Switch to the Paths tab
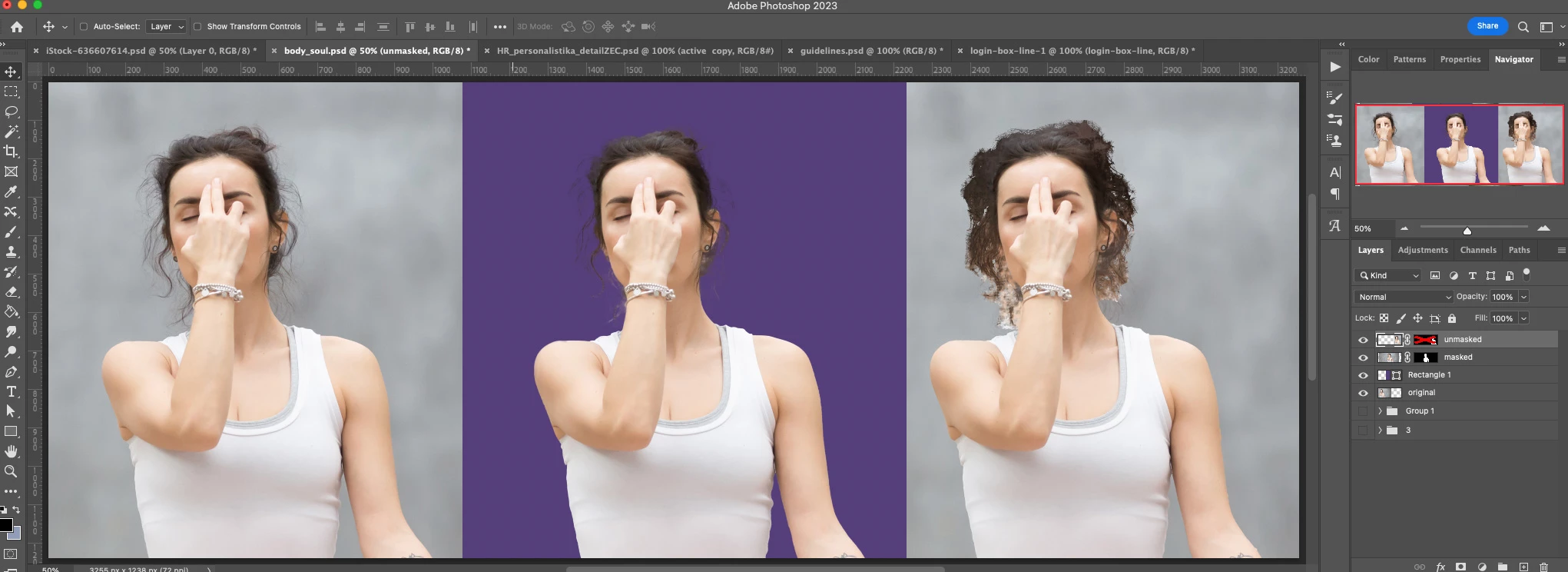This screenshot has height=572, width=1568. click(1519, 250)
